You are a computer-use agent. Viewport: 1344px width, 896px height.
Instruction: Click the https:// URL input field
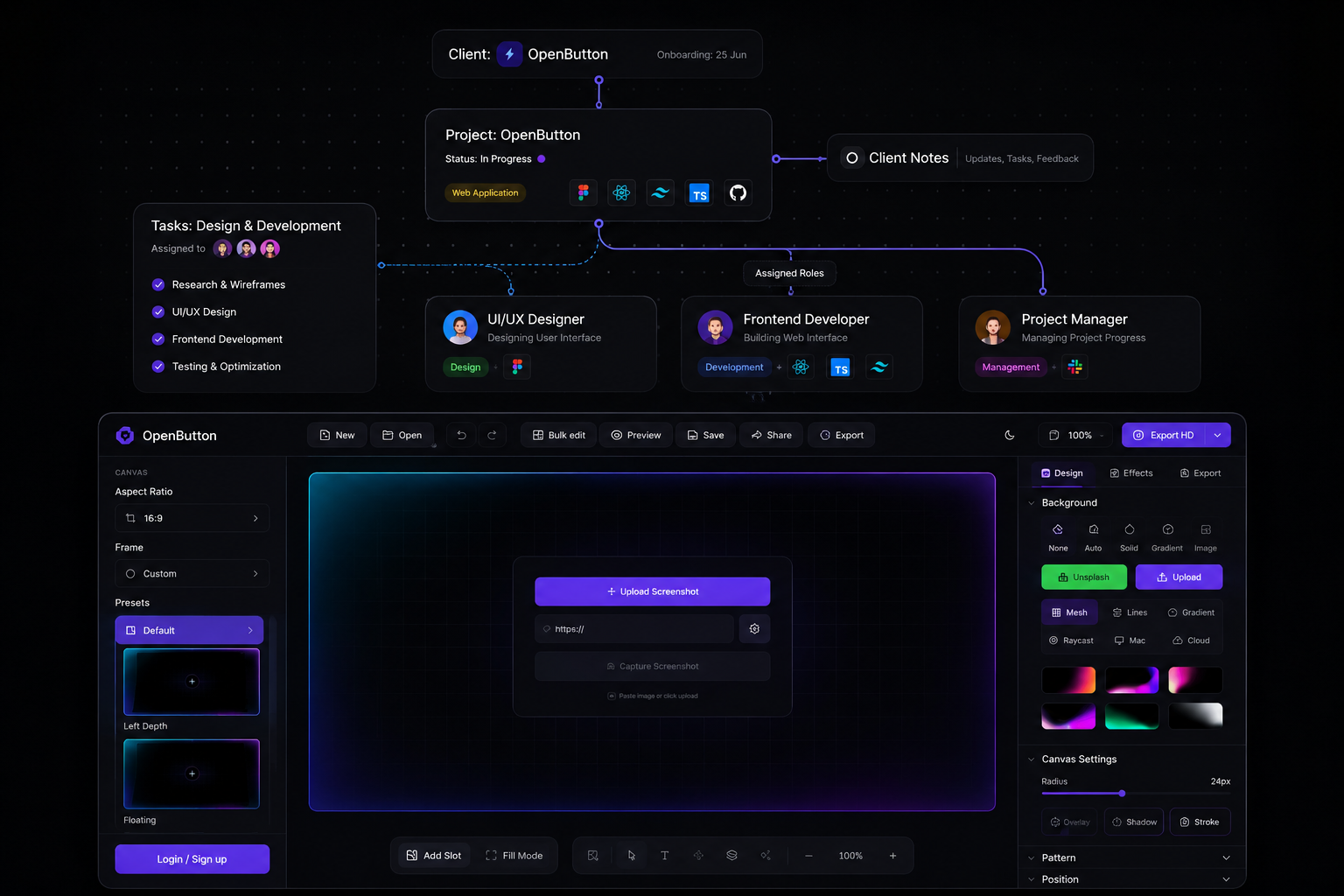point(634,628)
